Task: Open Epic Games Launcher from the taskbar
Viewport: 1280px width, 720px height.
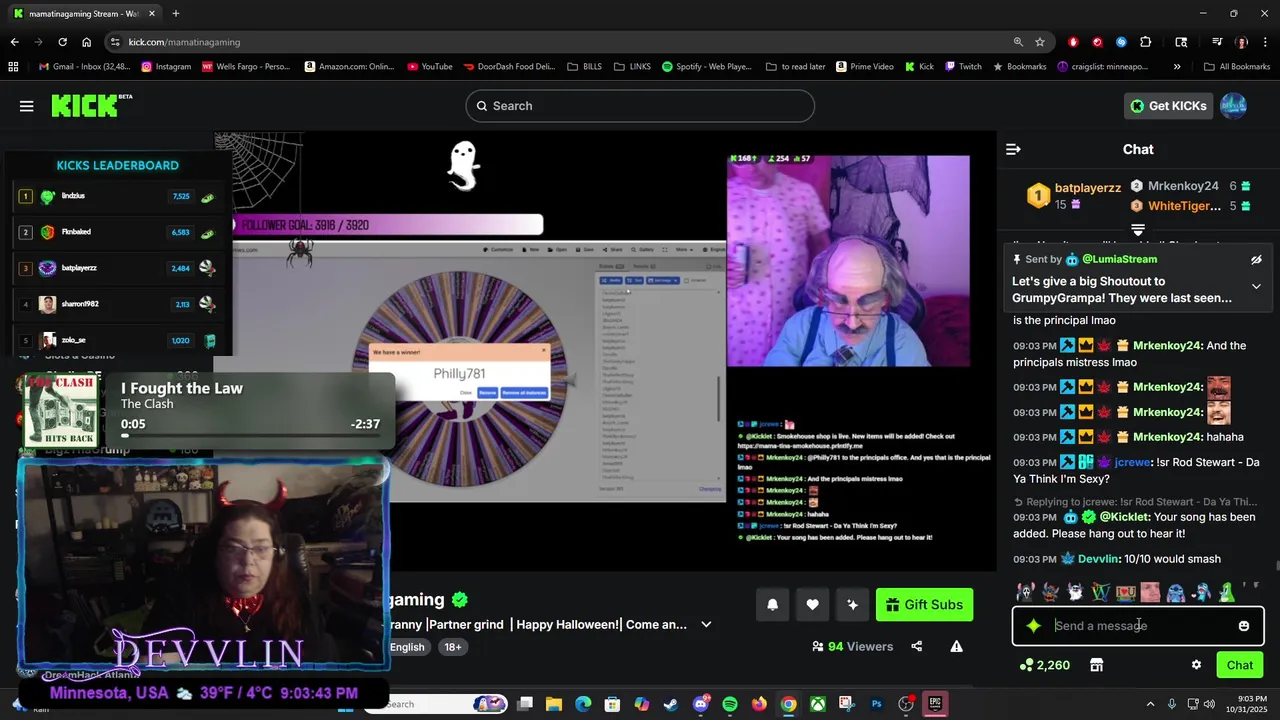Action: [x=935, y=704]
